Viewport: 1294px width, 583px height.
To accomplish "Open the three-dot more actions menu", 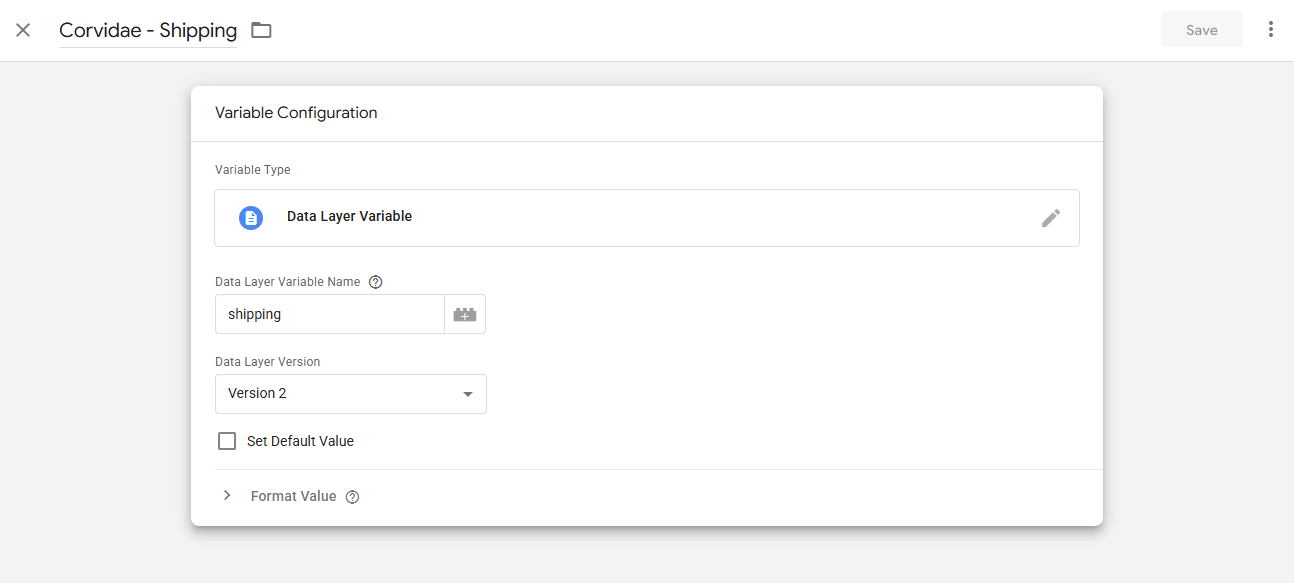I will [x=1271, y=30].
